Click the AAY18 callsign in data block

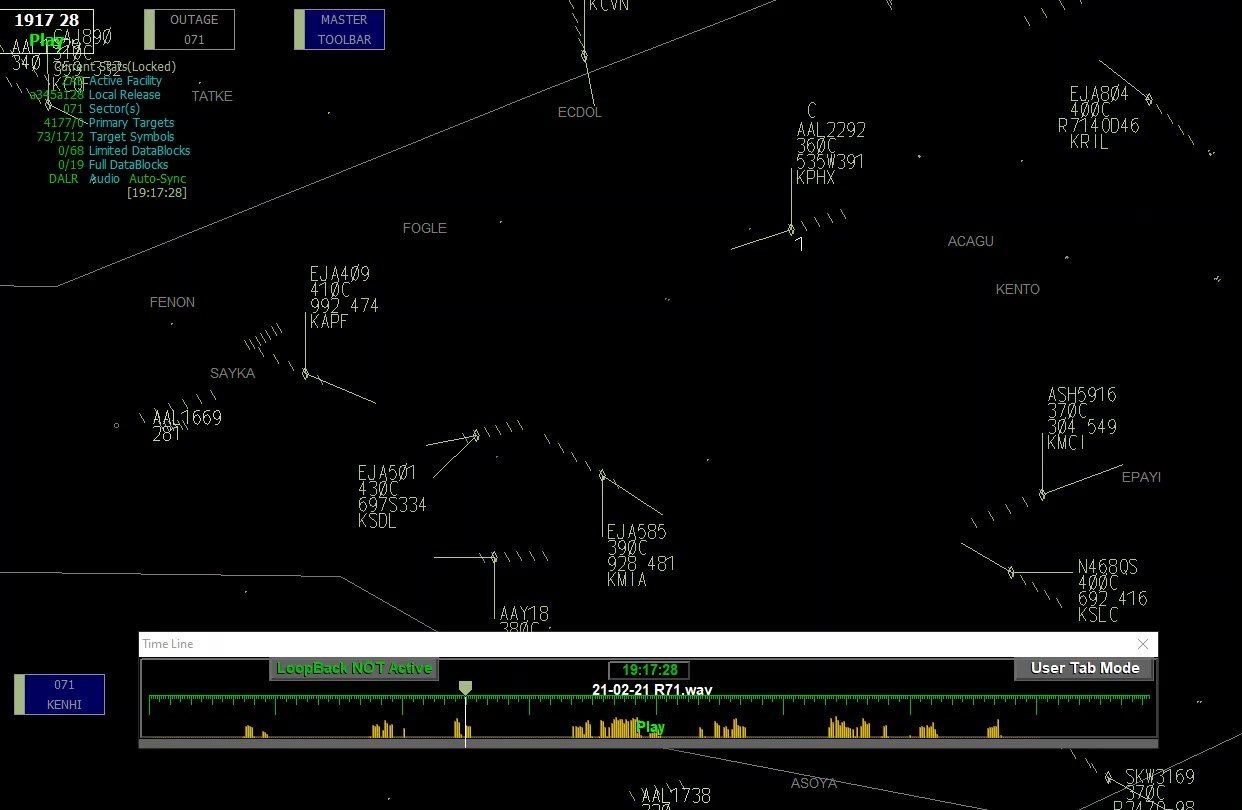(524, 613)
